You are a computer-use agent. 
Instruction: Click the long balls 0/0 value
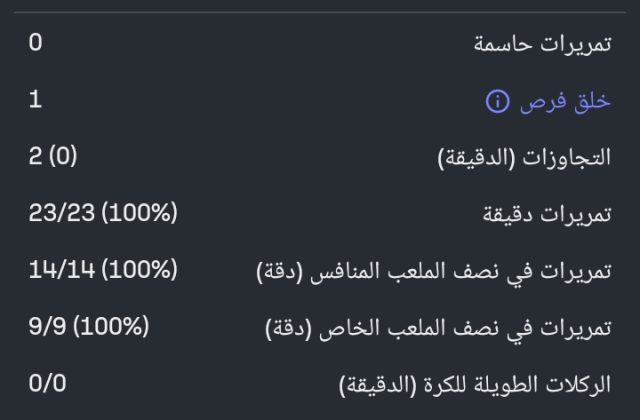47,382
